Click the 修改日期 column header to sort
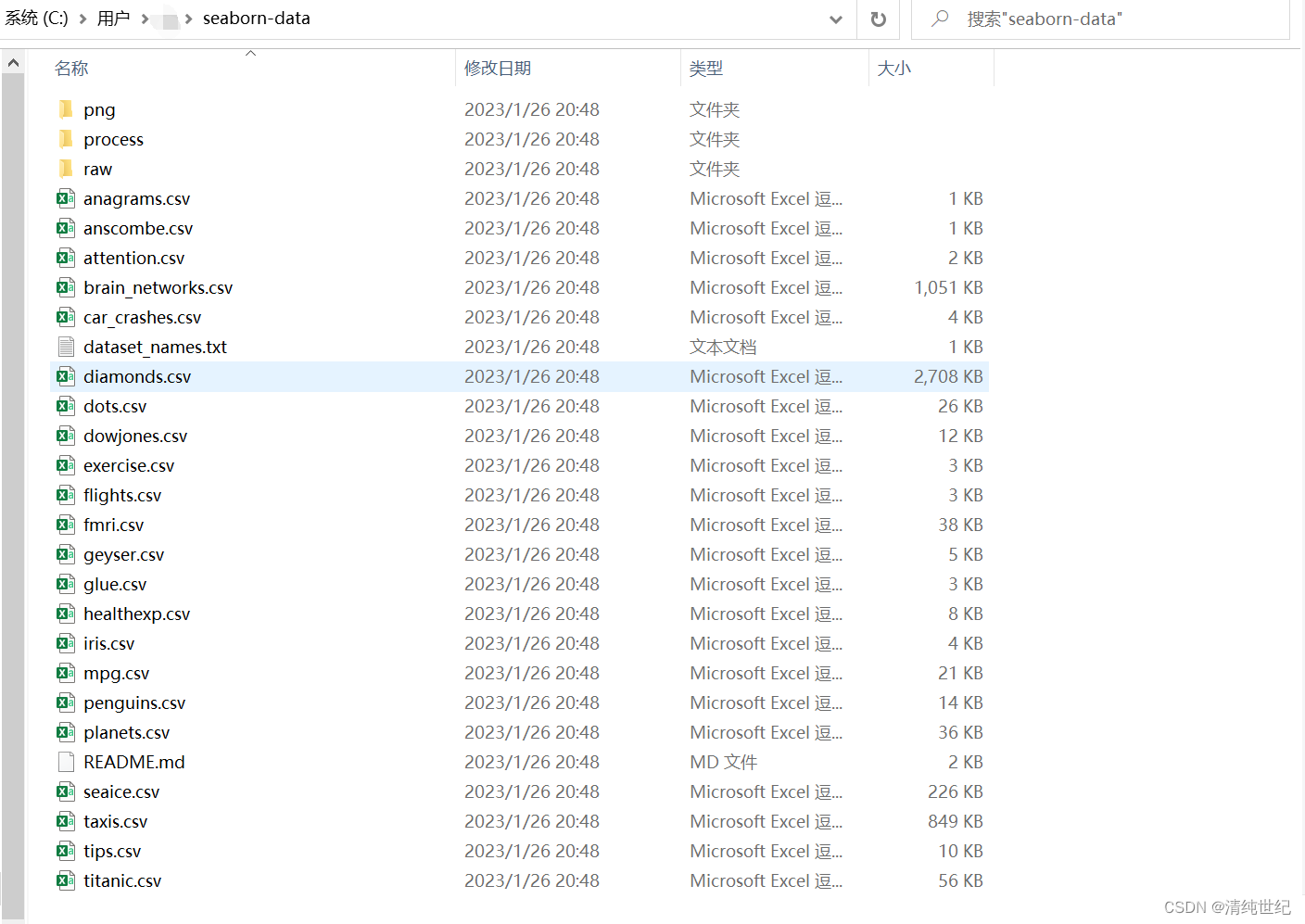The image size is (1305, 924). 499,68
